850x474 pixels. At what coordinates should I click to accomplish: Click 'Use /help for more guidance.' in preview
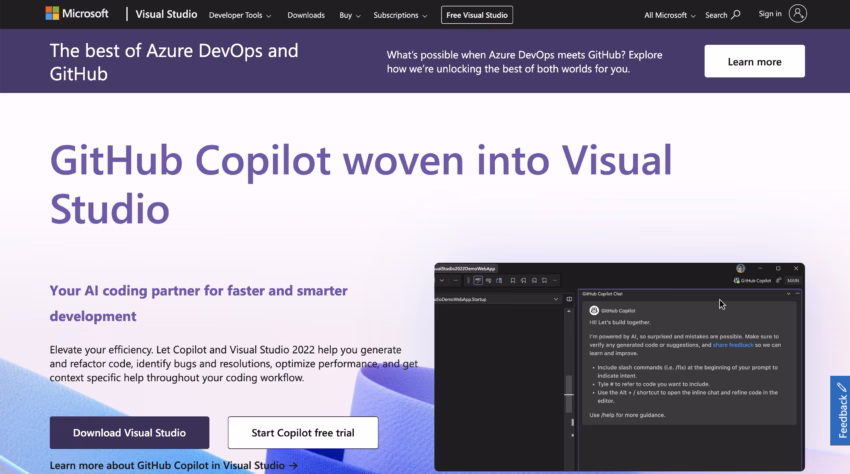(x=627, y=415)
